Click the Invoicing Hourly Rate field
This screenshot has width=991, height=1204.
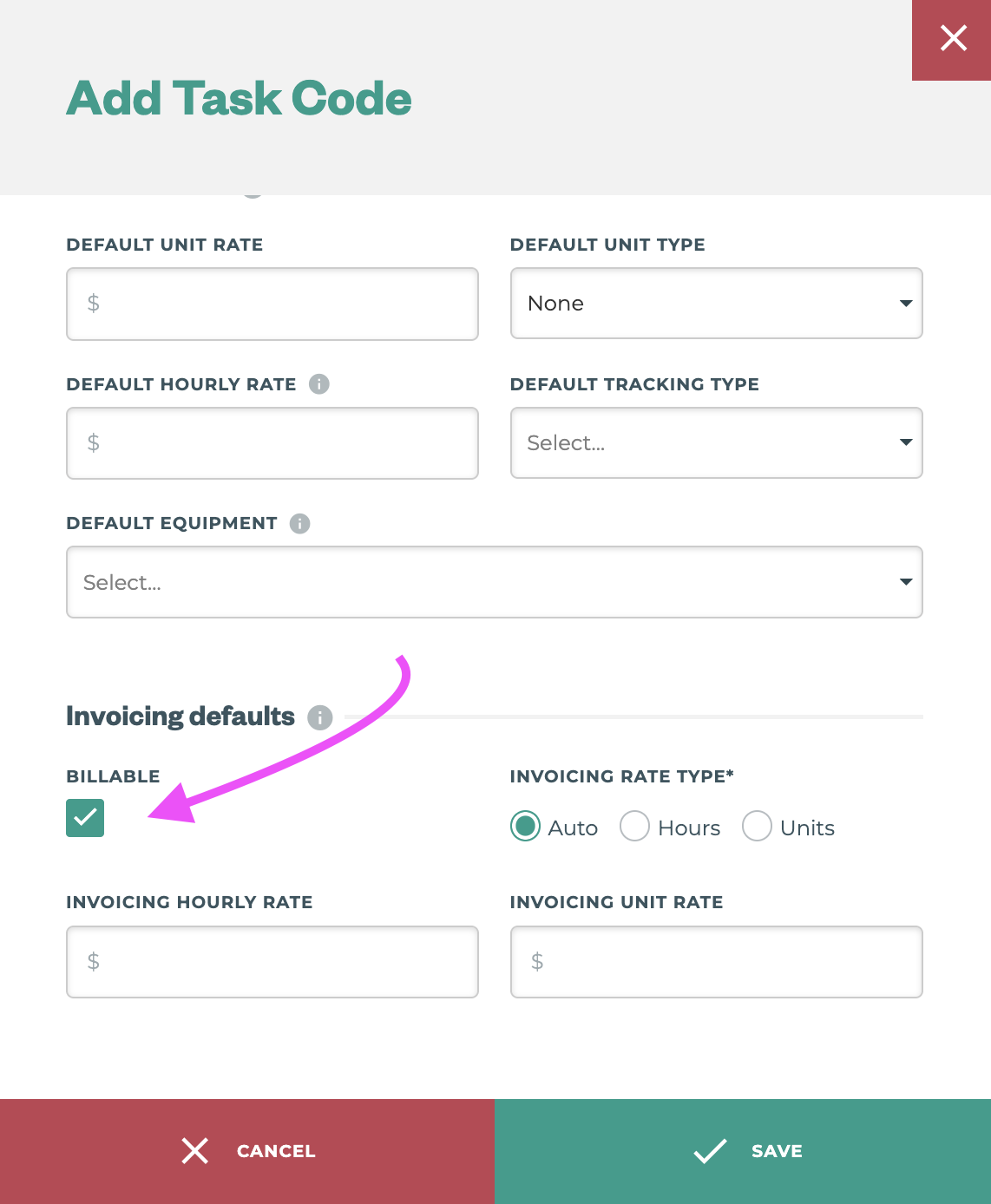[272, 962]
